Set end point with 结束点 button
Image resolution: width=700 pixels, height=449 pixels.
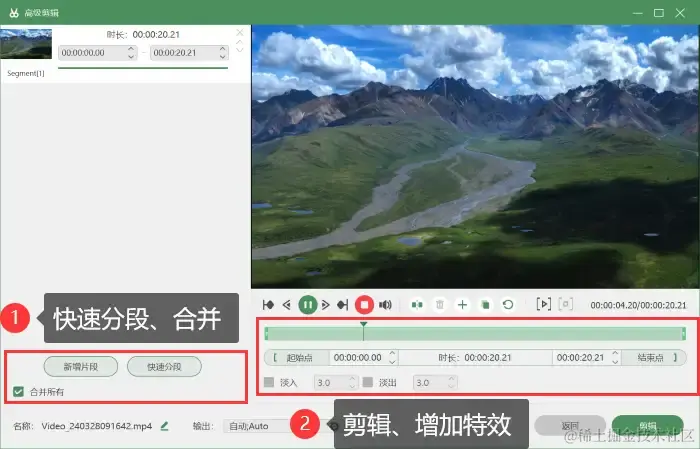coord(654,358)
